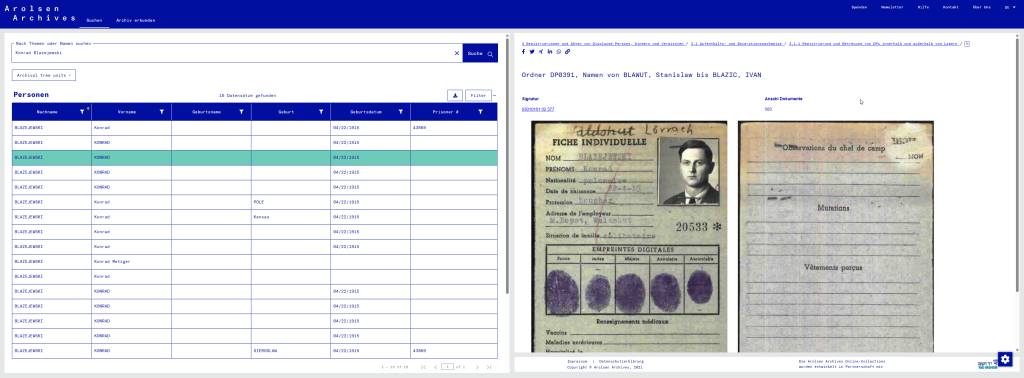Viewport: 1024px width, 378px height.
Task: Go to last page of results
Action: click(x=488, y=367)
